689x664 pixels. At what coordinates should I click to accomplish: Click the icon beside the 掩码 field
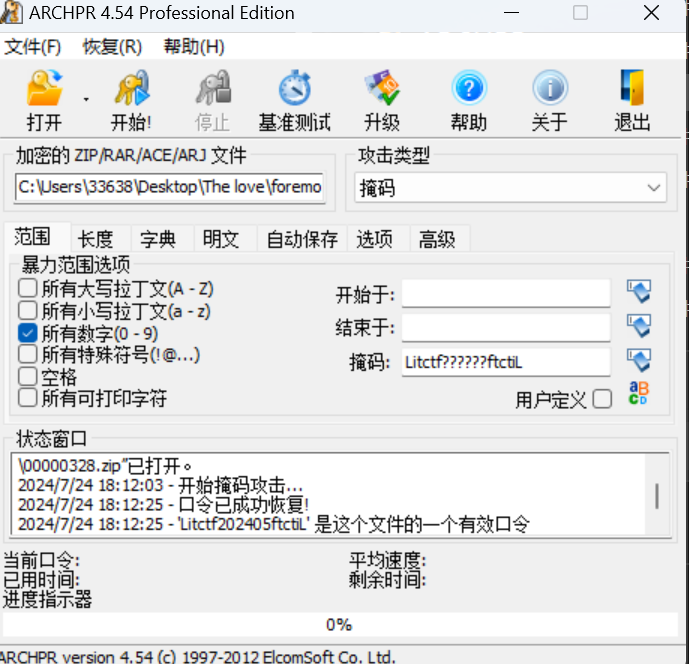pos(638,360)
